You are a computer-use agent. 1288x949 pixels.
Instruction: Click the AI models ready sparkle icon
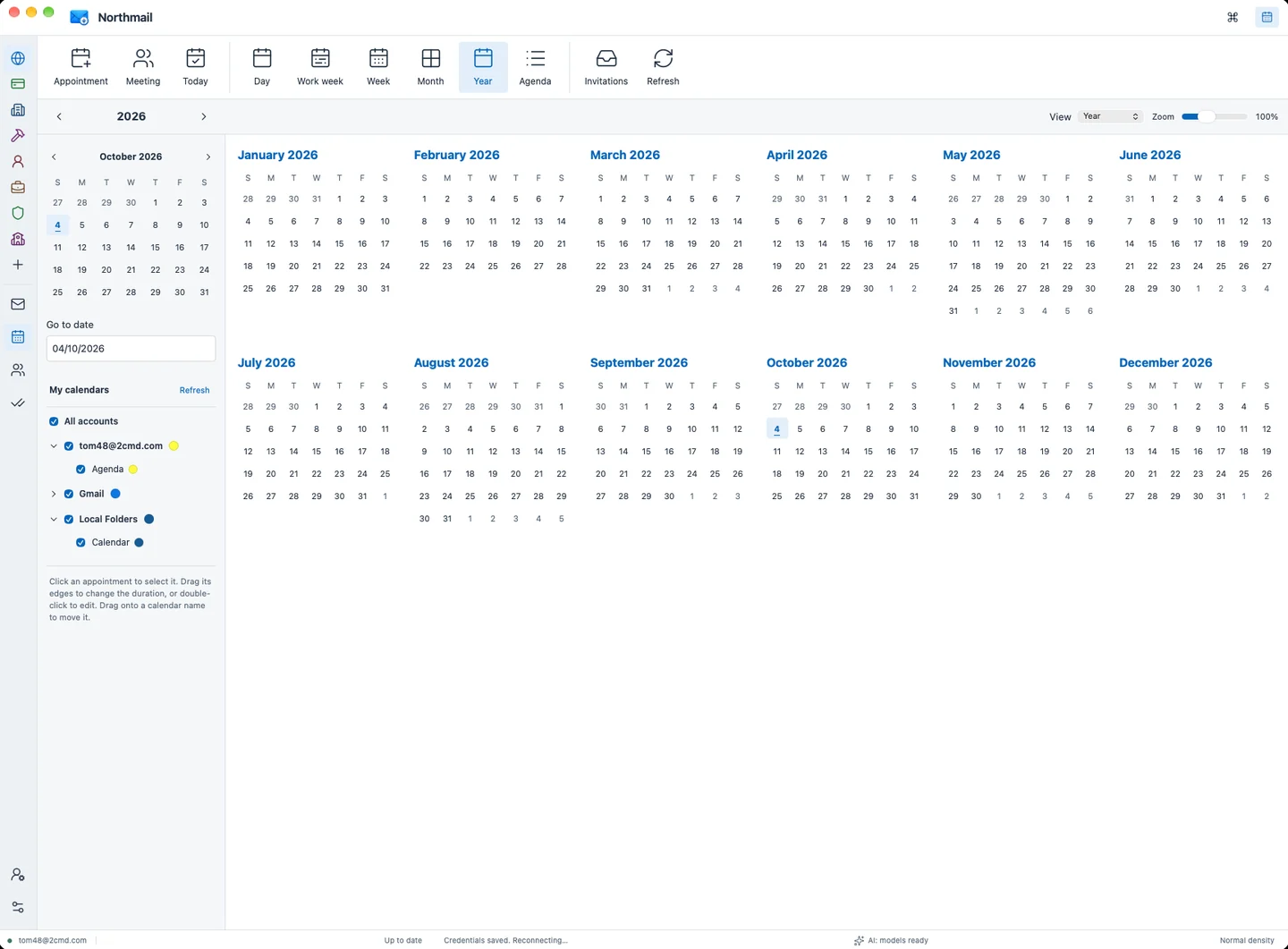(859, 940)
